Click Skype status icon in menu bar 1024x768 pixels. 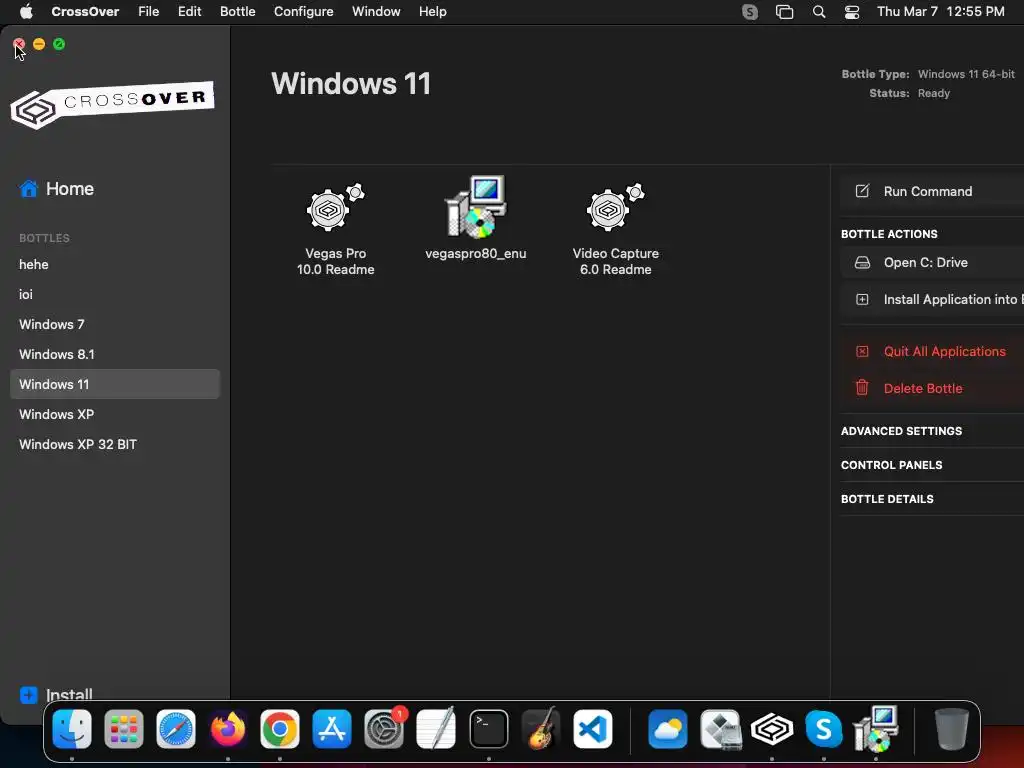750,12
